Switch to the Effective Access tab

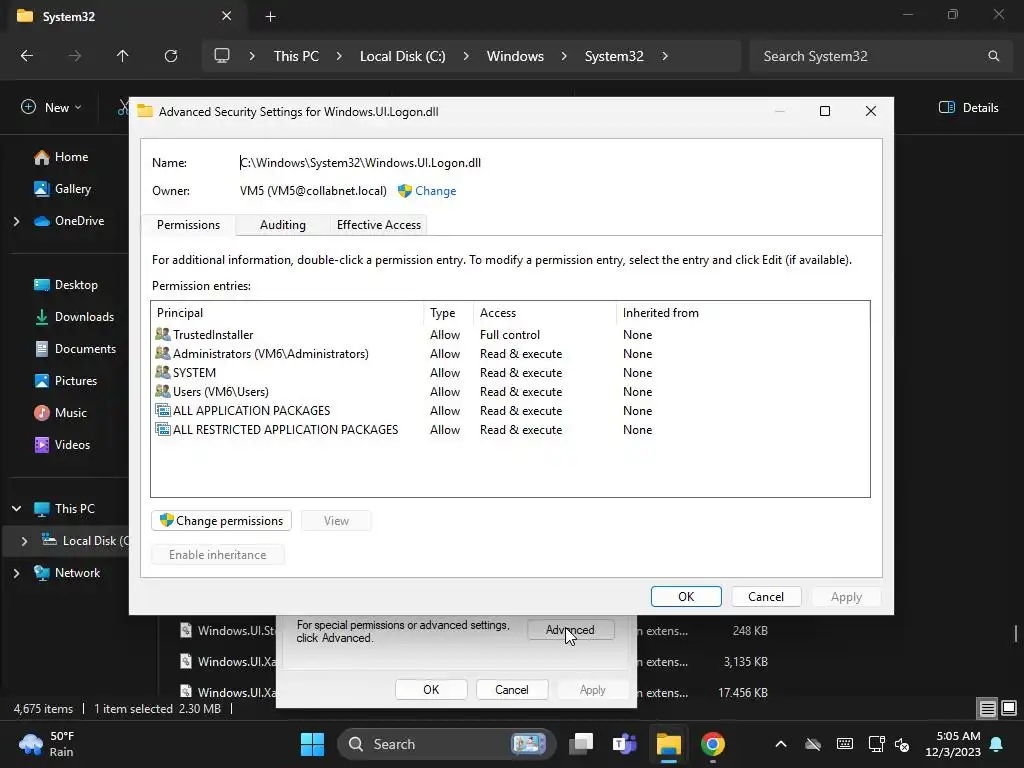pos(379,225)
